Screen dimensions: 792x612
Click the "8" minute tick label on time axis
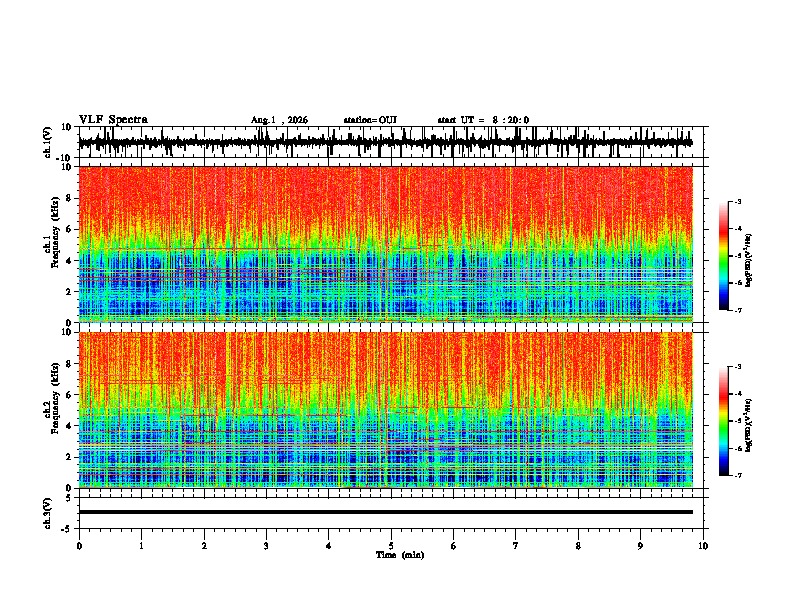[x=578, y=546]
